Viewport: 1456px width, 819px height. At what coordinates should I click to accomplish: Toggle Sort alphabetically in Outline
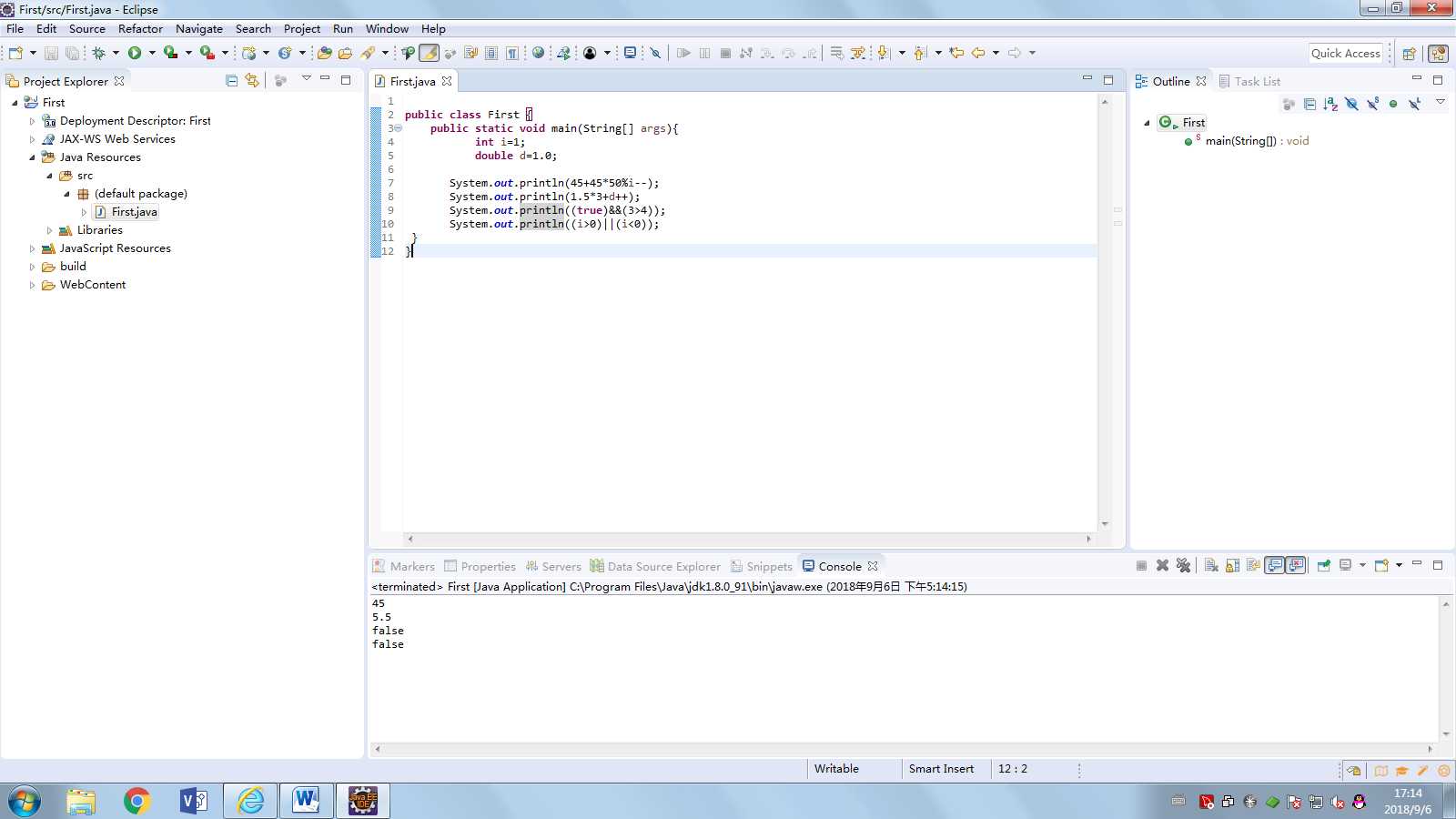coord(1330,104)
